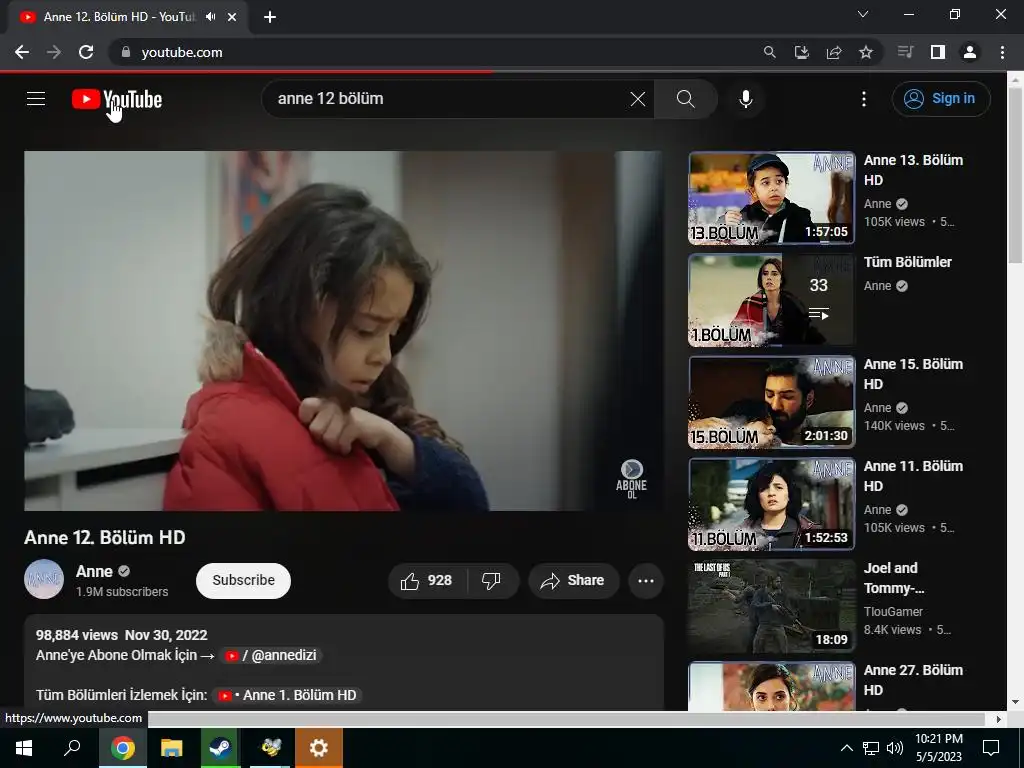This screenshot has height=768, width=1024.
Task: Open the YouTube hamburger guide menu
Action: pyautogui.click(x=36, y=99)
